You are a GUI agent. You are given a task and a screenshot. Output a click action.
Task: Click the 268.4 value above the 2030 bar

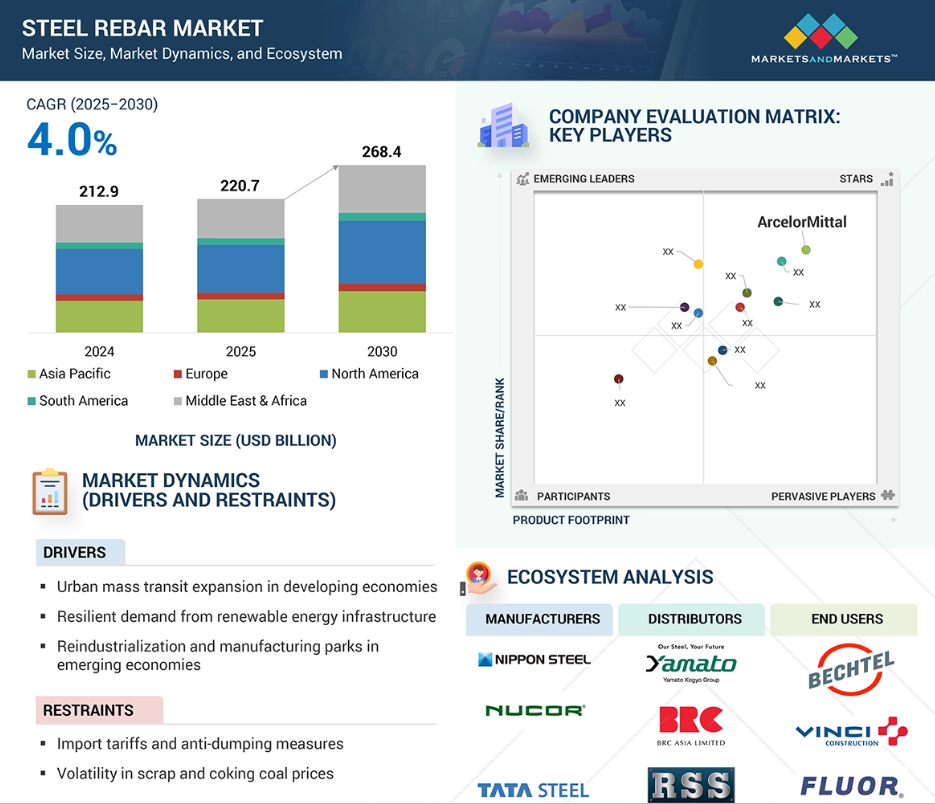[x=382, y=152]
